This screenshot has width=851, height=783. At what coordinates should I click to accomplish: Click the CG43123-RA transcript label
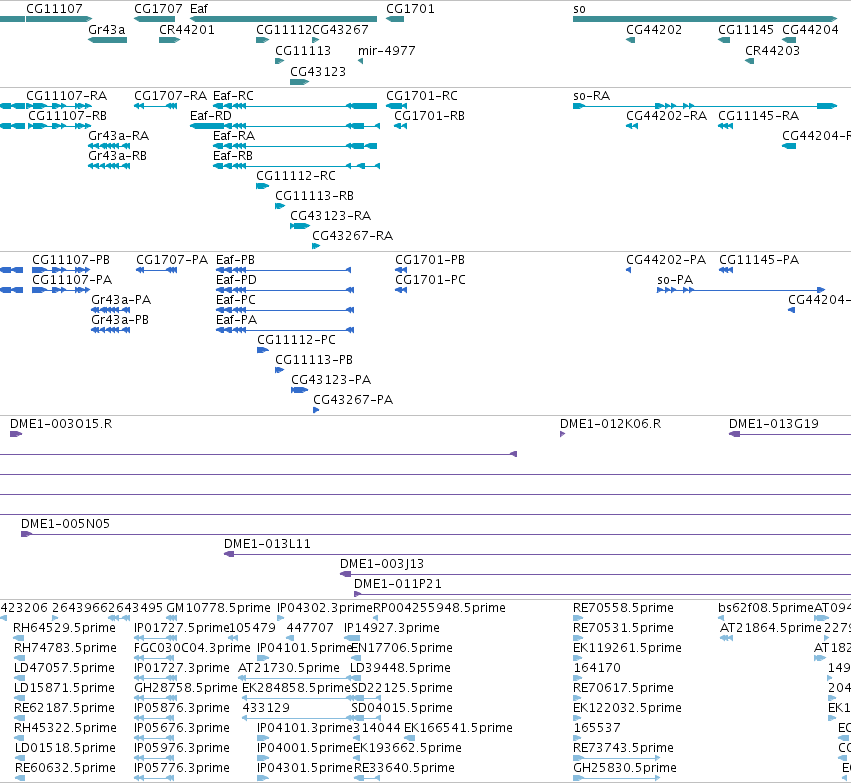(331, 215)
